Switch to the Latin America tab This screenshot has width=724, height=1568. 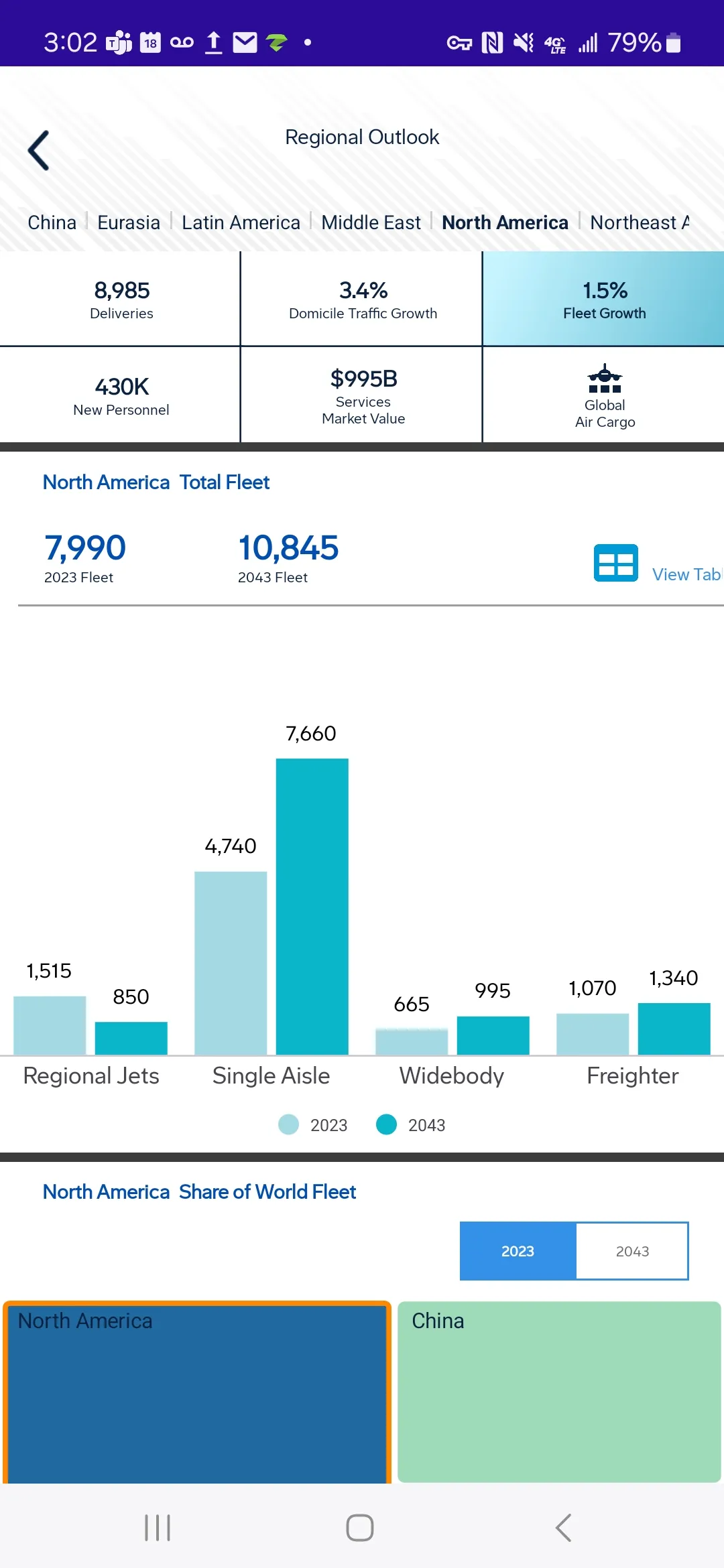(241, 222)
